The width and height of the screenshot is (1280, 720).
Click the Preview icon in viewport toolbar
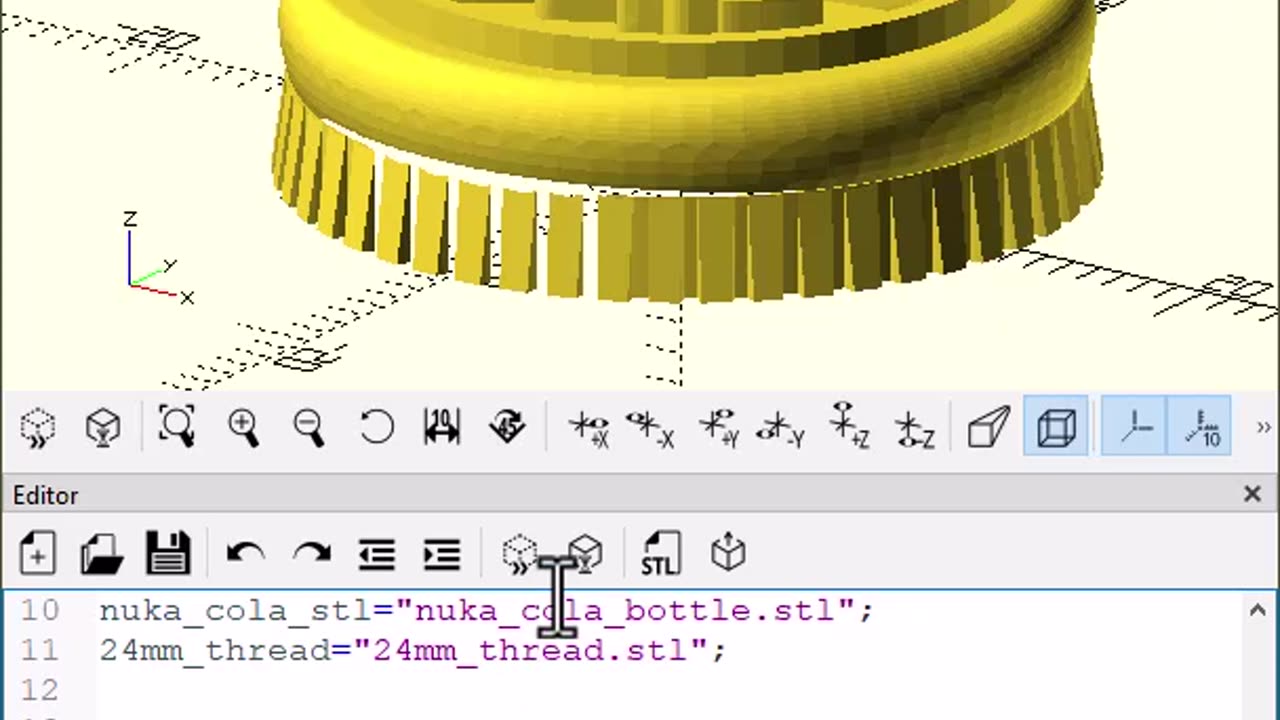[x=37, y=428]
